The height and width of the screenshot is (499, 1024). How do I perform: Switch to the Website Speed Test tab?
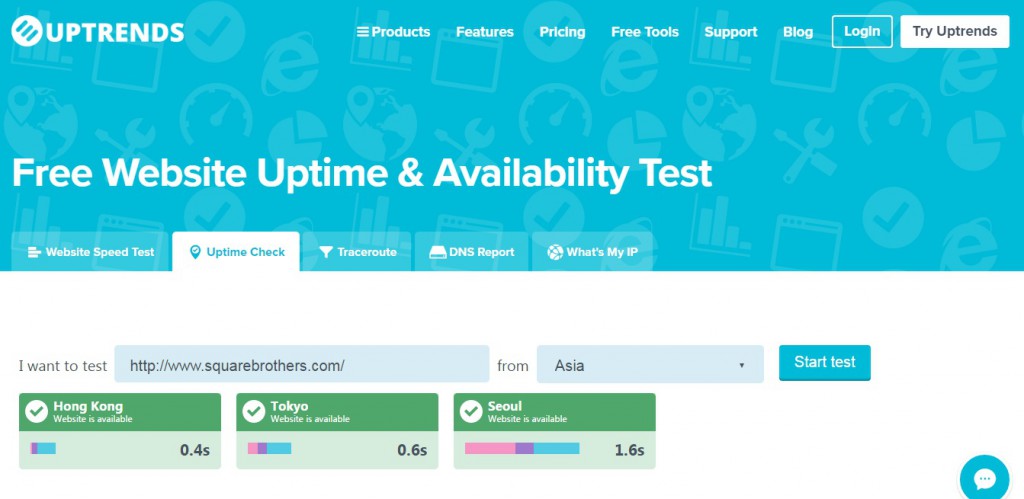coord(90,252)
